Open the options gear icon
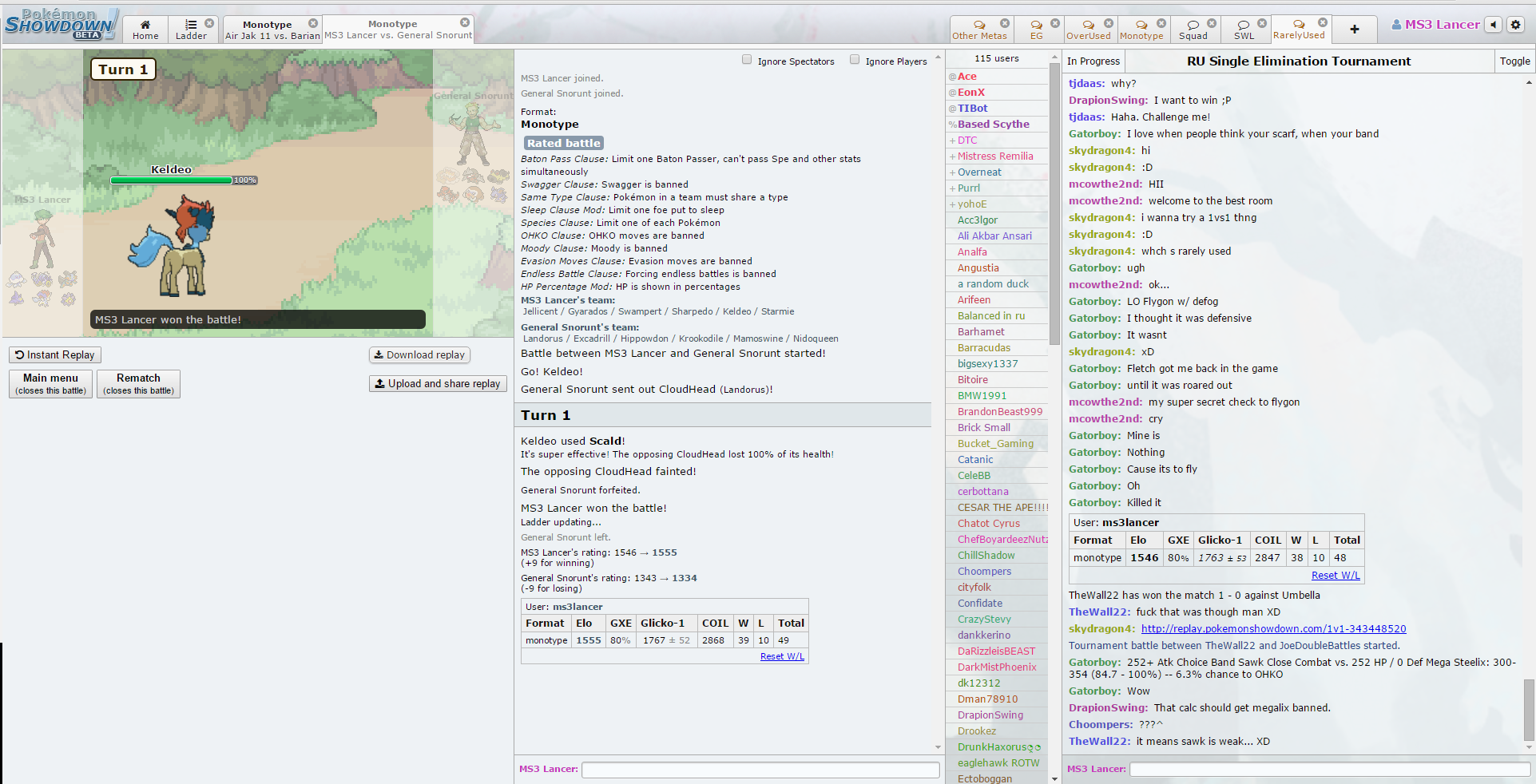Viewport: 1536px width, 784px height. click(x=1515, y=25)
